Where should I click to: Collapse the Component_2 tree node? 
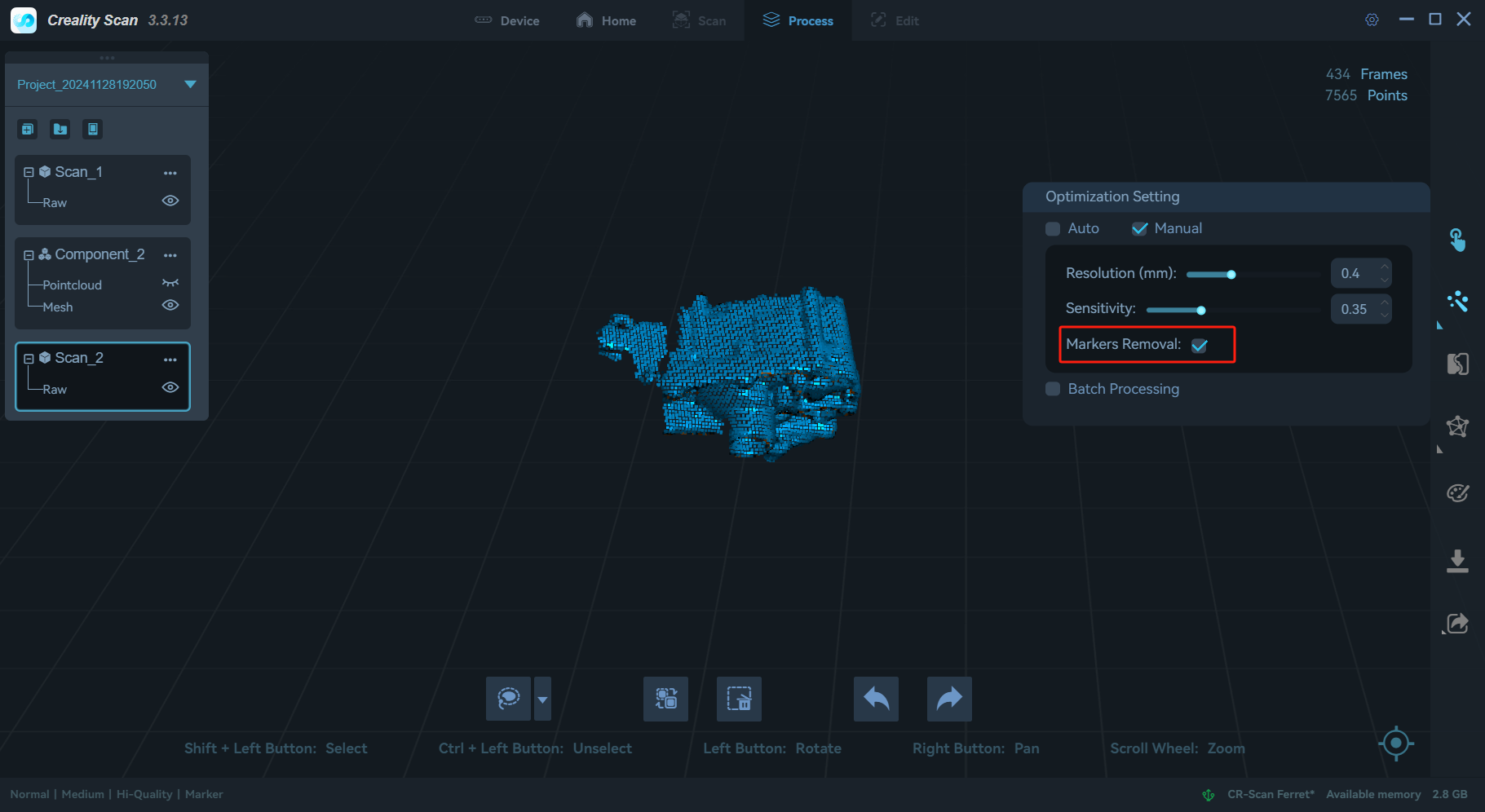click(x=29, y=255)
